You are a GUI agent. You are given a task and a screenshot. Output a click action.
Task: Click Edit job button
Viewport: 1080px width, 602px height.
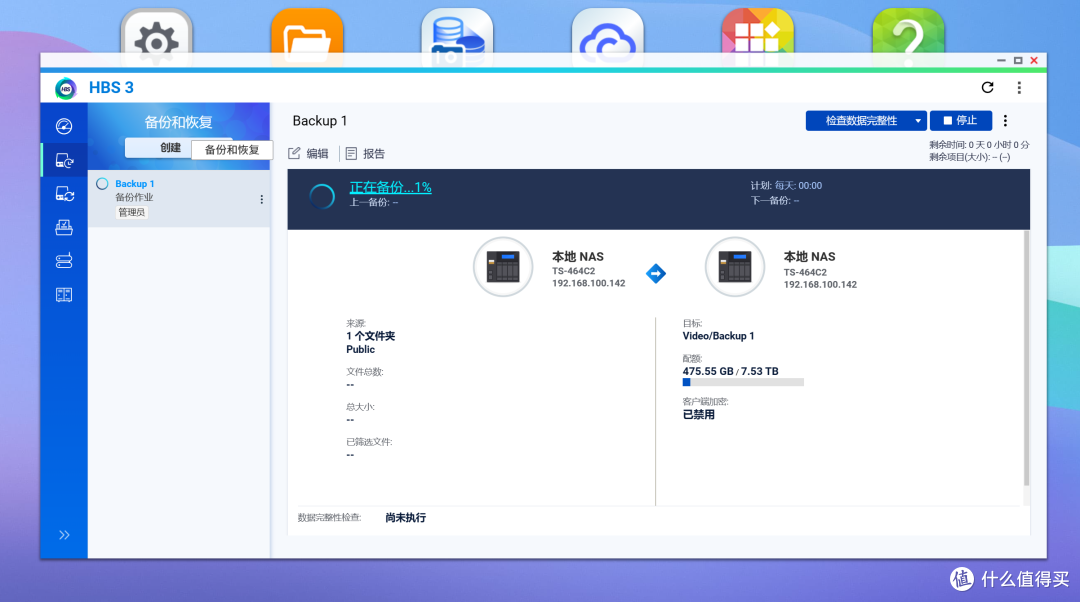point(309,154)
